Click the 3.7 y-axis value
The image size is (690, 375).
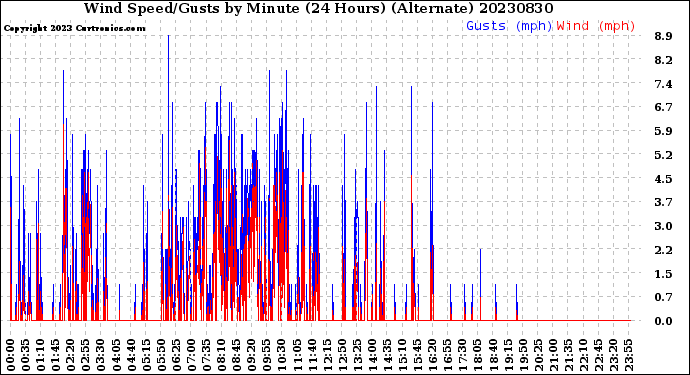coord(663,202)
